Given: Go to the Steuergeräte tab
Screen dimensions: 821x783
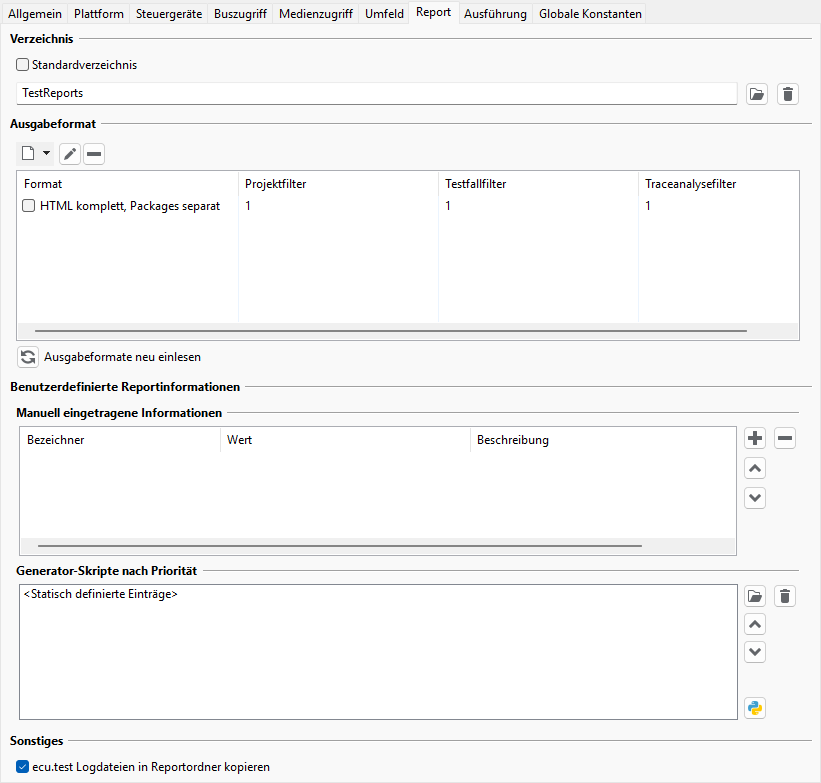Looking at the screenshot, I should pos(169,14).
